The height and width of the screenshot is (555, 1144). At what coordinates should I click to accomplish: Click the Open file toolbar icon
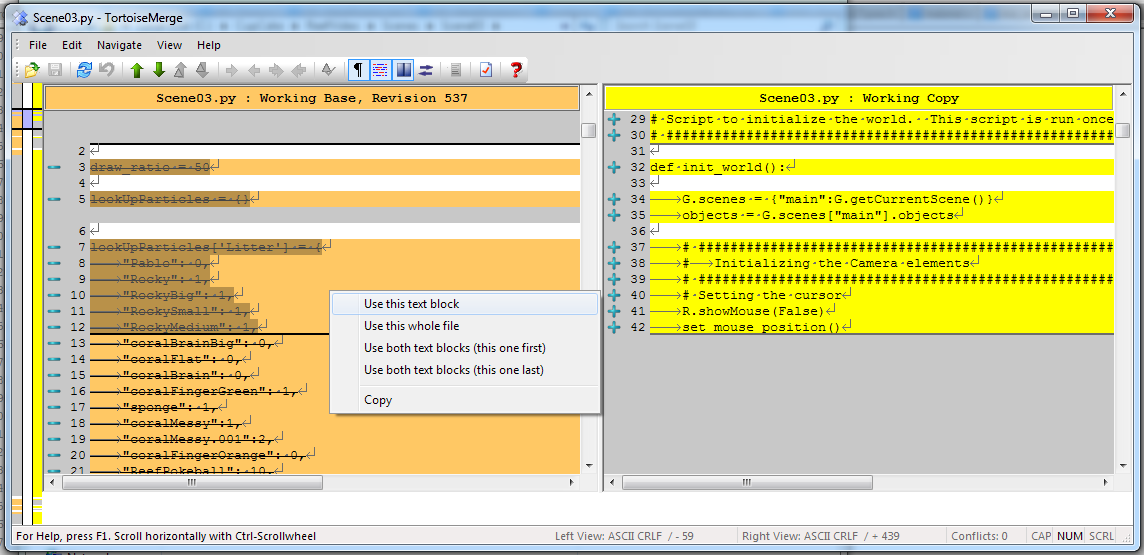point(32,70)
